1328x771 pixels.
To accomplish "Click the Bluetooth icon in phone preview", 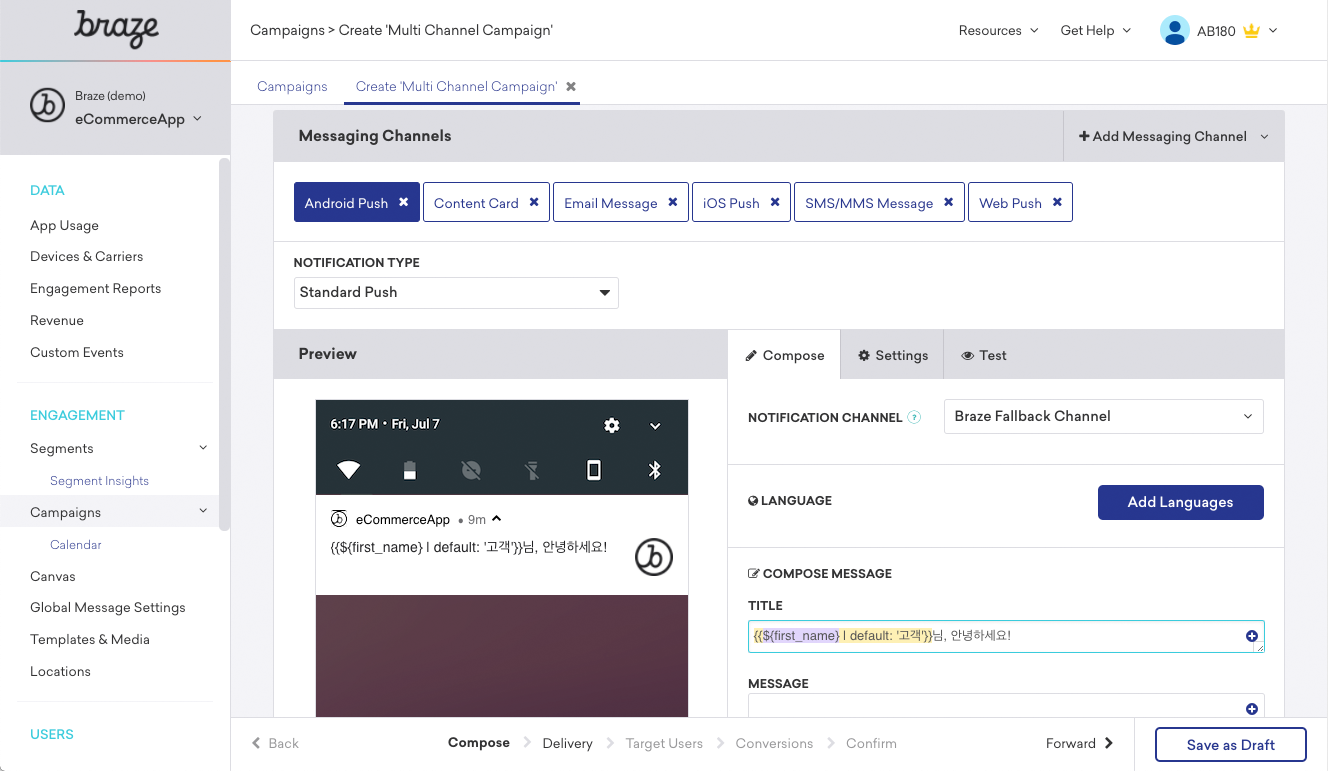I will [655, 470].
